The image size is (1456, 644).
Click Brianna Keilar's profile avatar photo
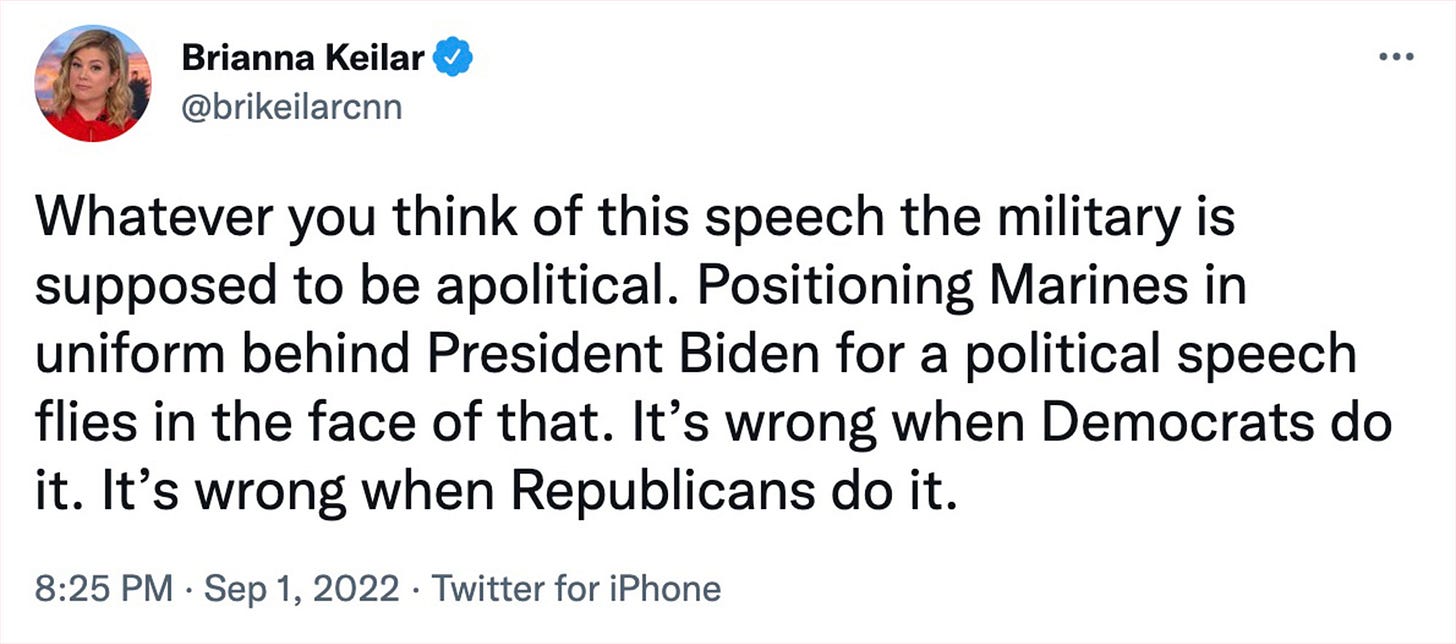[x=93, y=83]
